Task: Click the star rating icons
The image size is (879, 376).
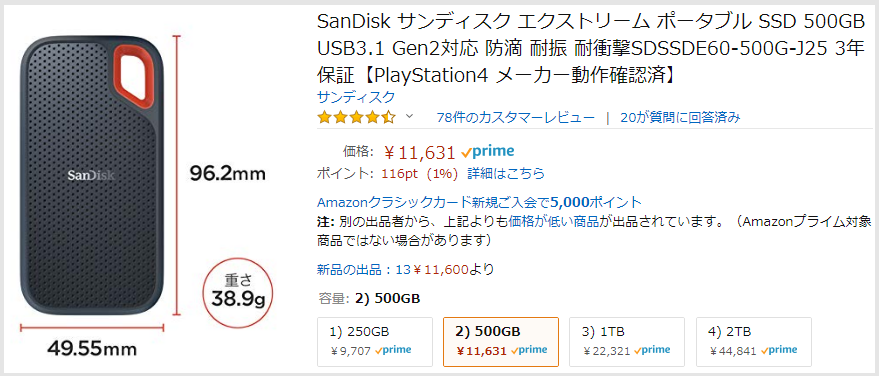Action: click(x=357, y=117)
